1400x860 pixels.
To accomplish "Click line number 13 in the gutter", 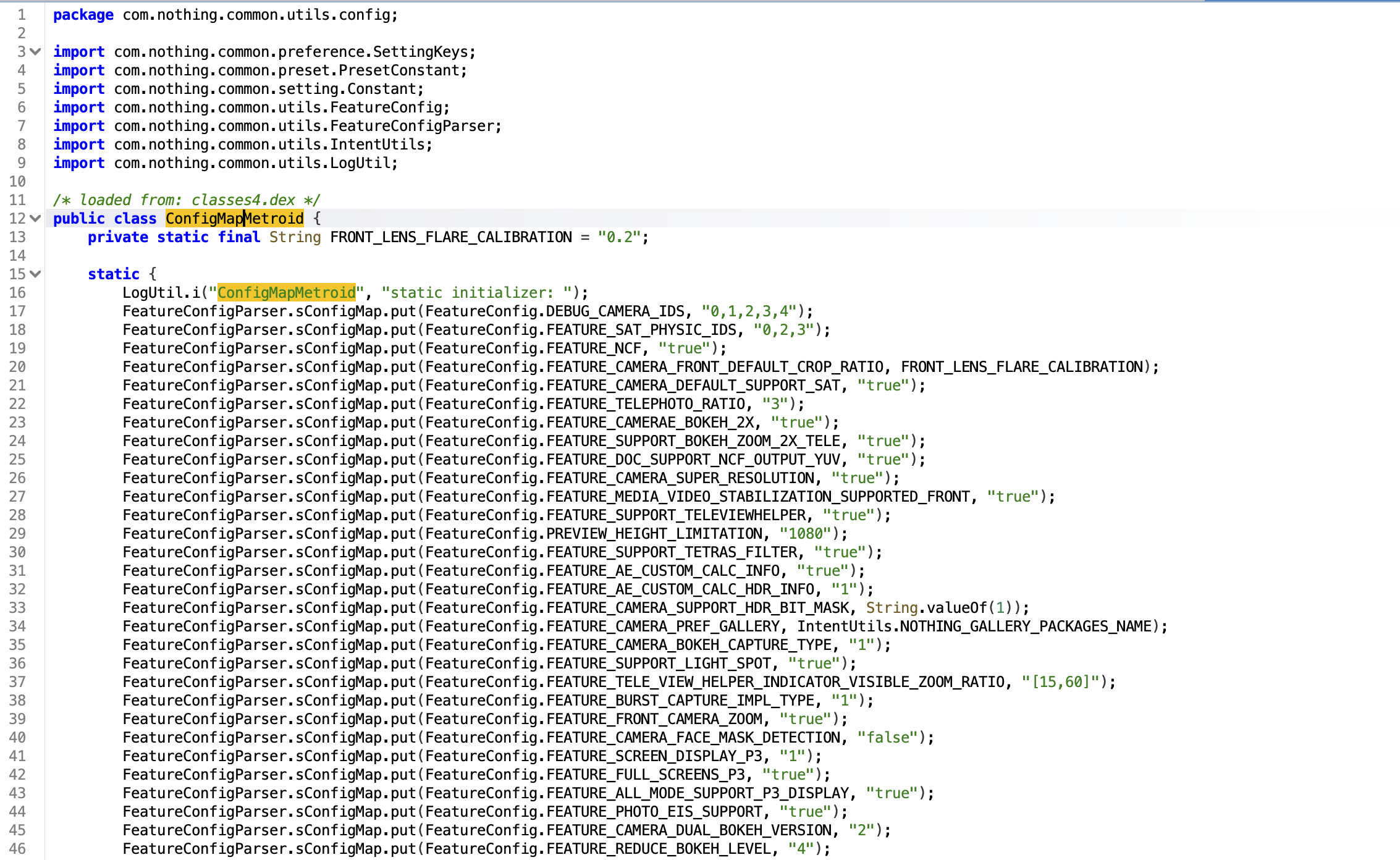I will (x=18, y=237).
